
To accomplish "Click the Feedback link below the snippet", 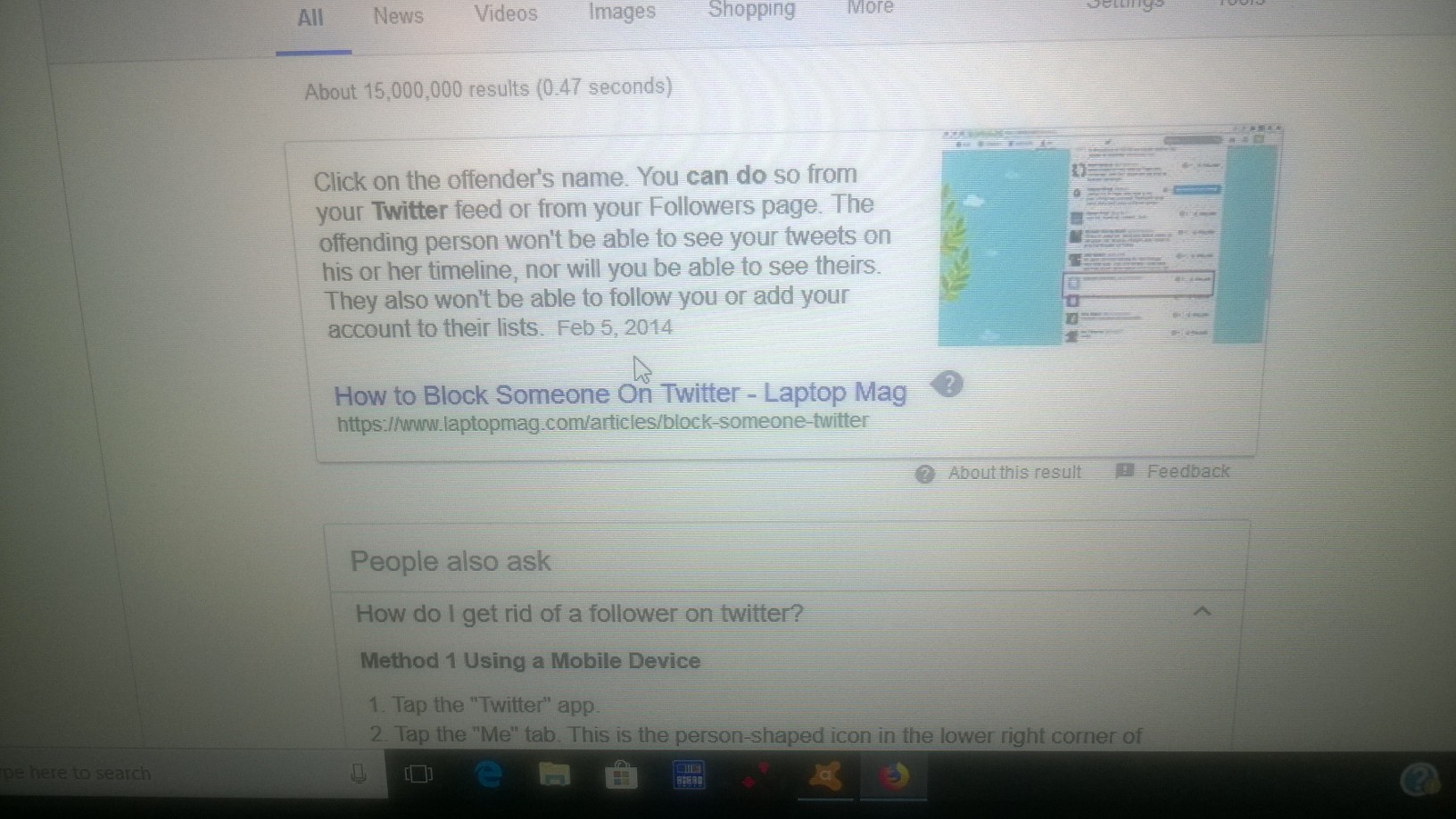I will (1187, 471).
